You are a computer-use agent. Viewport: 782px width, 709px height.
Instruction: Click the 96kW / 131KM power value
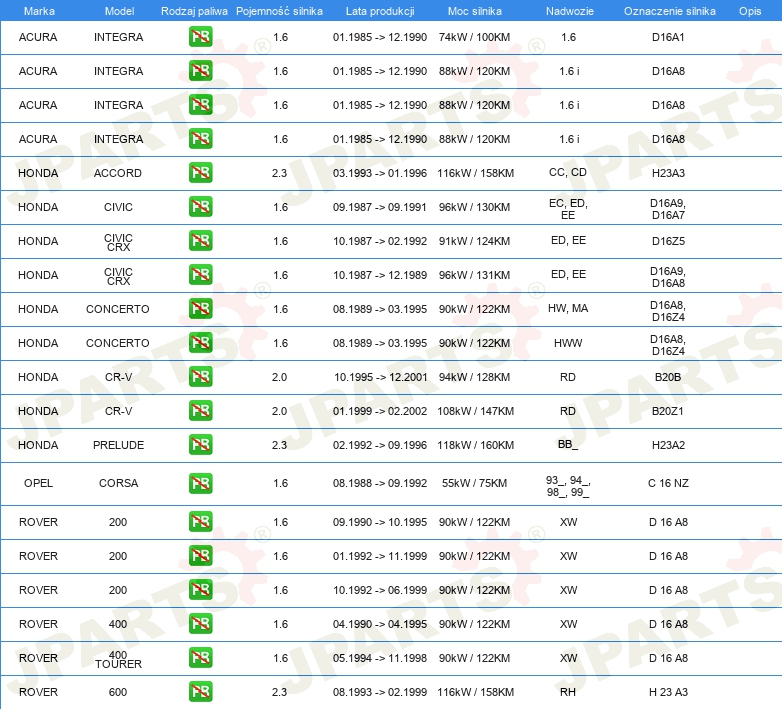pyautogui.click(x=474, y=275)
